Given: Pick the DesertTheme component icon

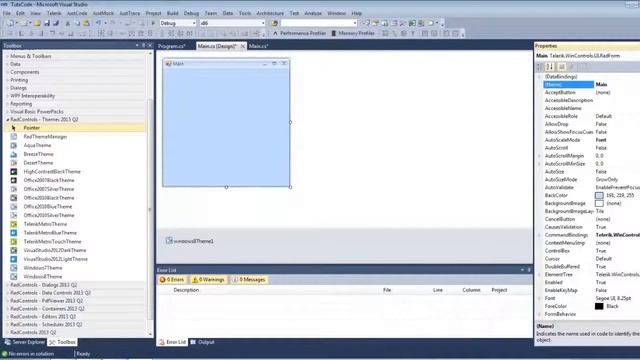Looking at the screenshot, I should click(14, 163).
